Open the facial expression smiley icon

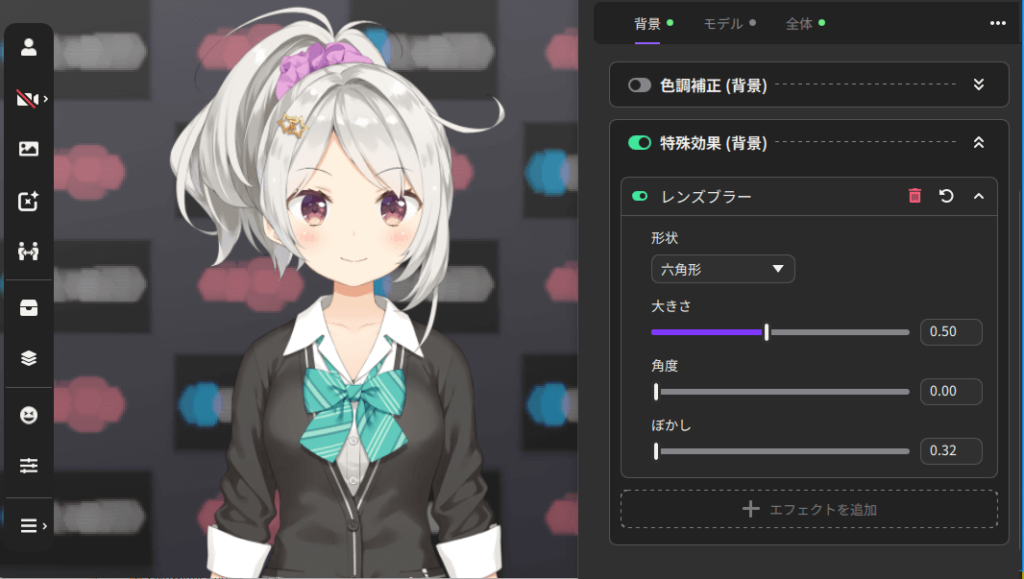28,414
